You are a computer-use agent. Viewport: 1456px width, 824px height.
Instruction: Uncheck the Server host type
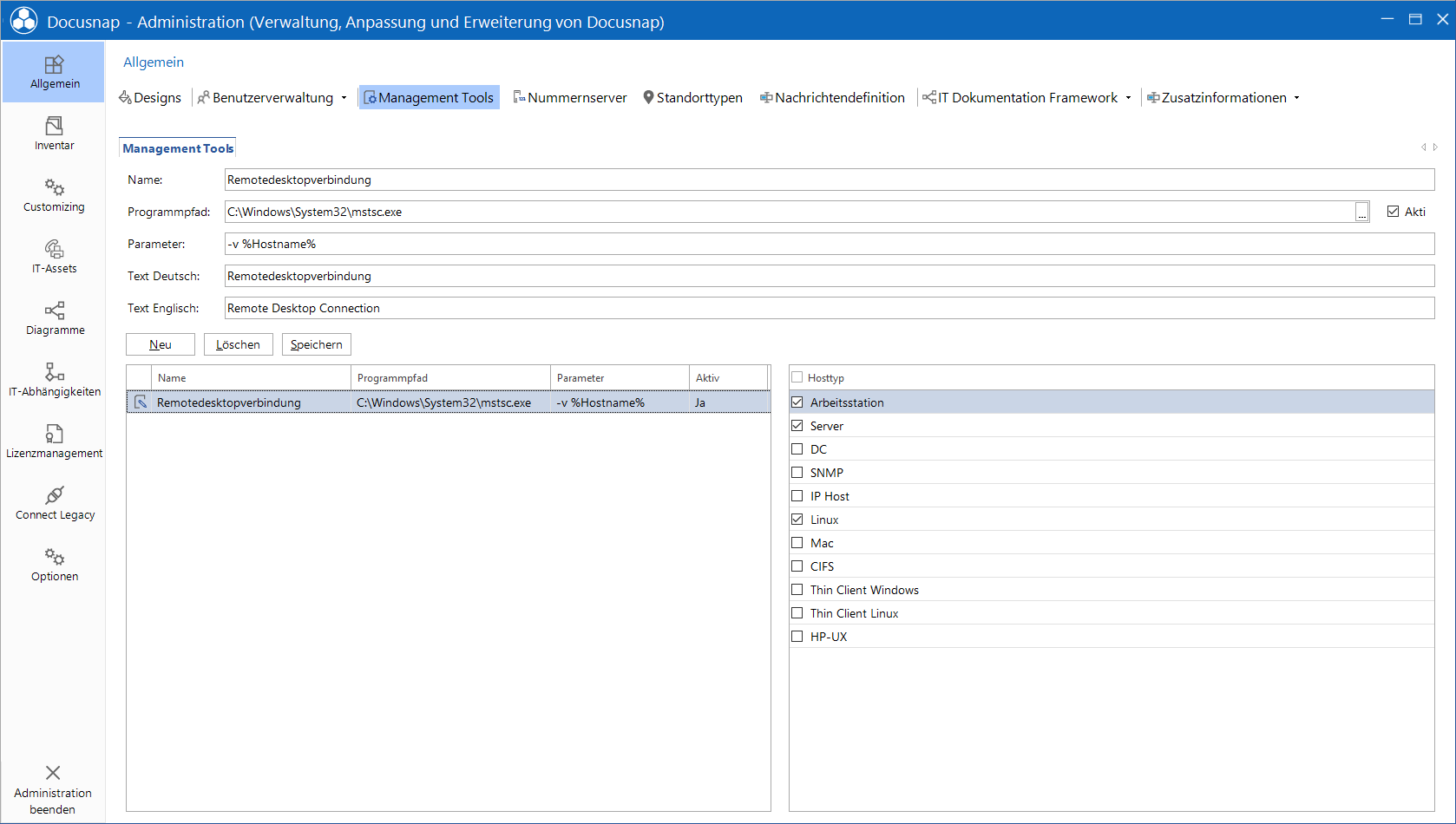(x=797, y=426)
